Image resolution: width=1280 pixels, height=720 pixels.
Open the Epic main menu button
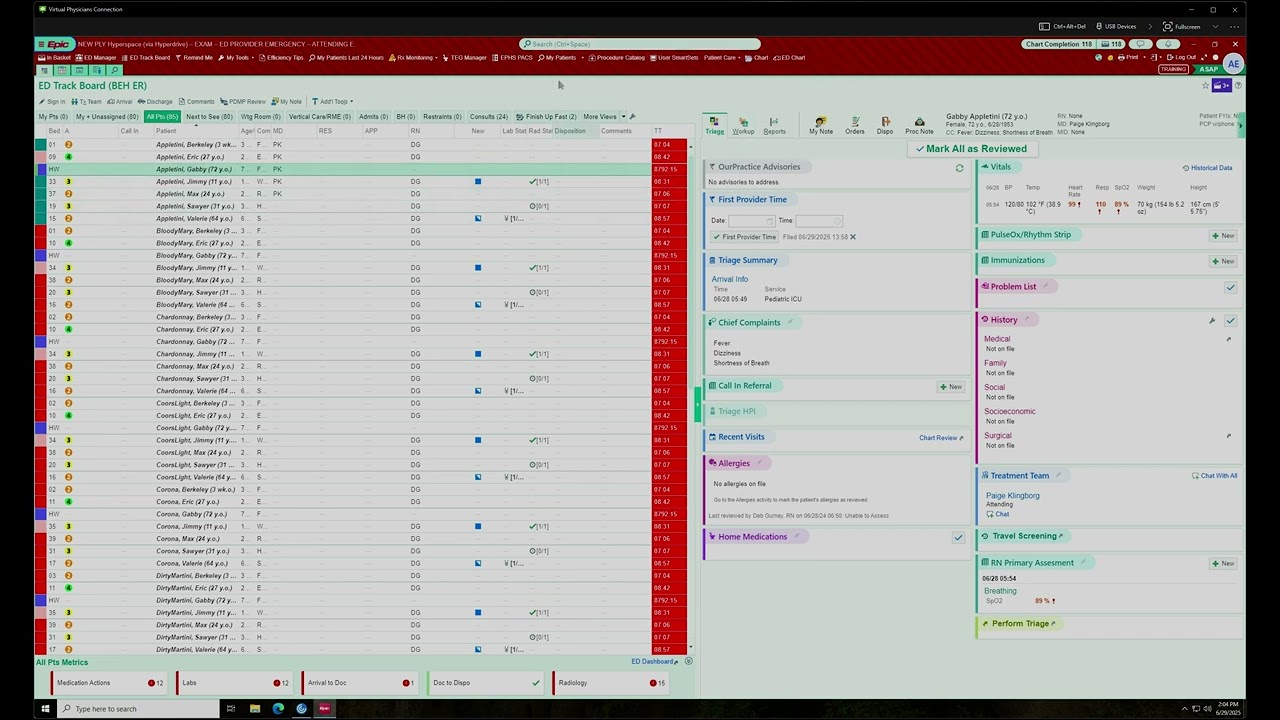tap(55, 44)
